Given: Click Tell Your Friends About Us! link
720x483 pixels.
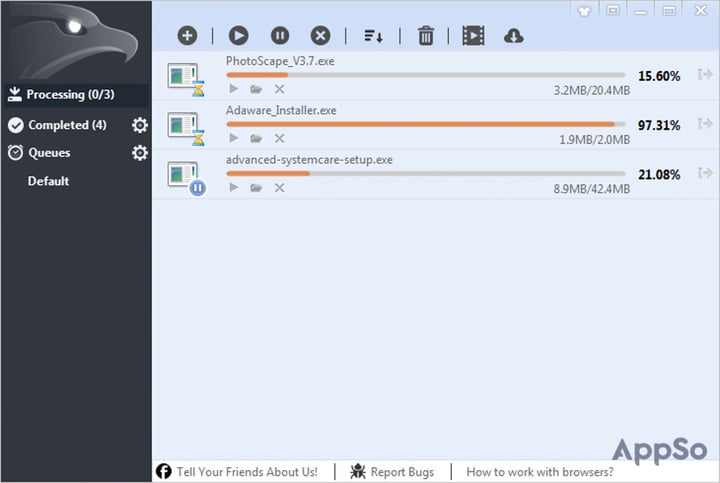Looking at the screenshot, I should (x=247, y=472).
